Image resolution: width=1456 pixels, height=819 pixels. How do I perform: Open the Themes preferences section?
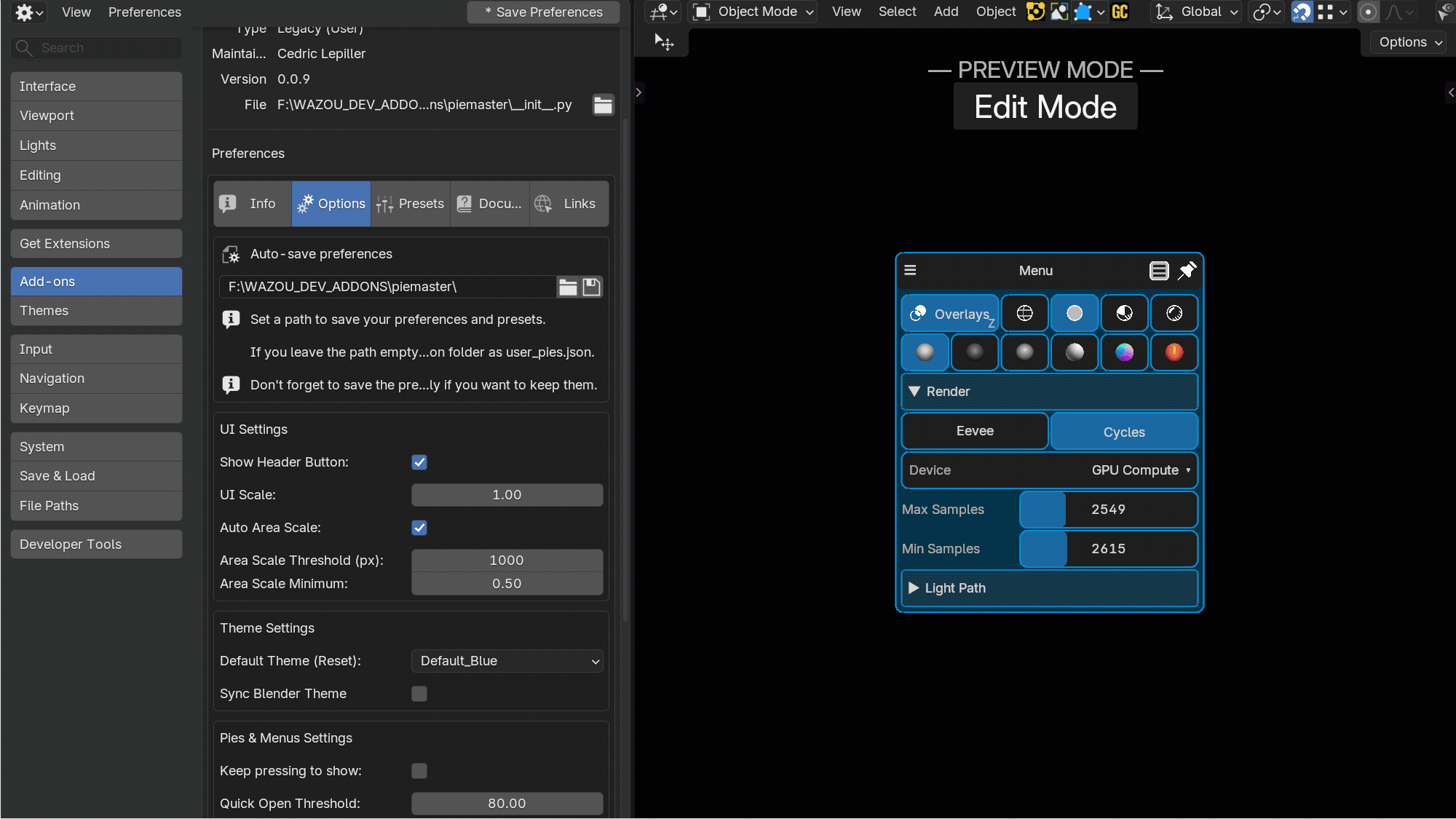(96, 311)
